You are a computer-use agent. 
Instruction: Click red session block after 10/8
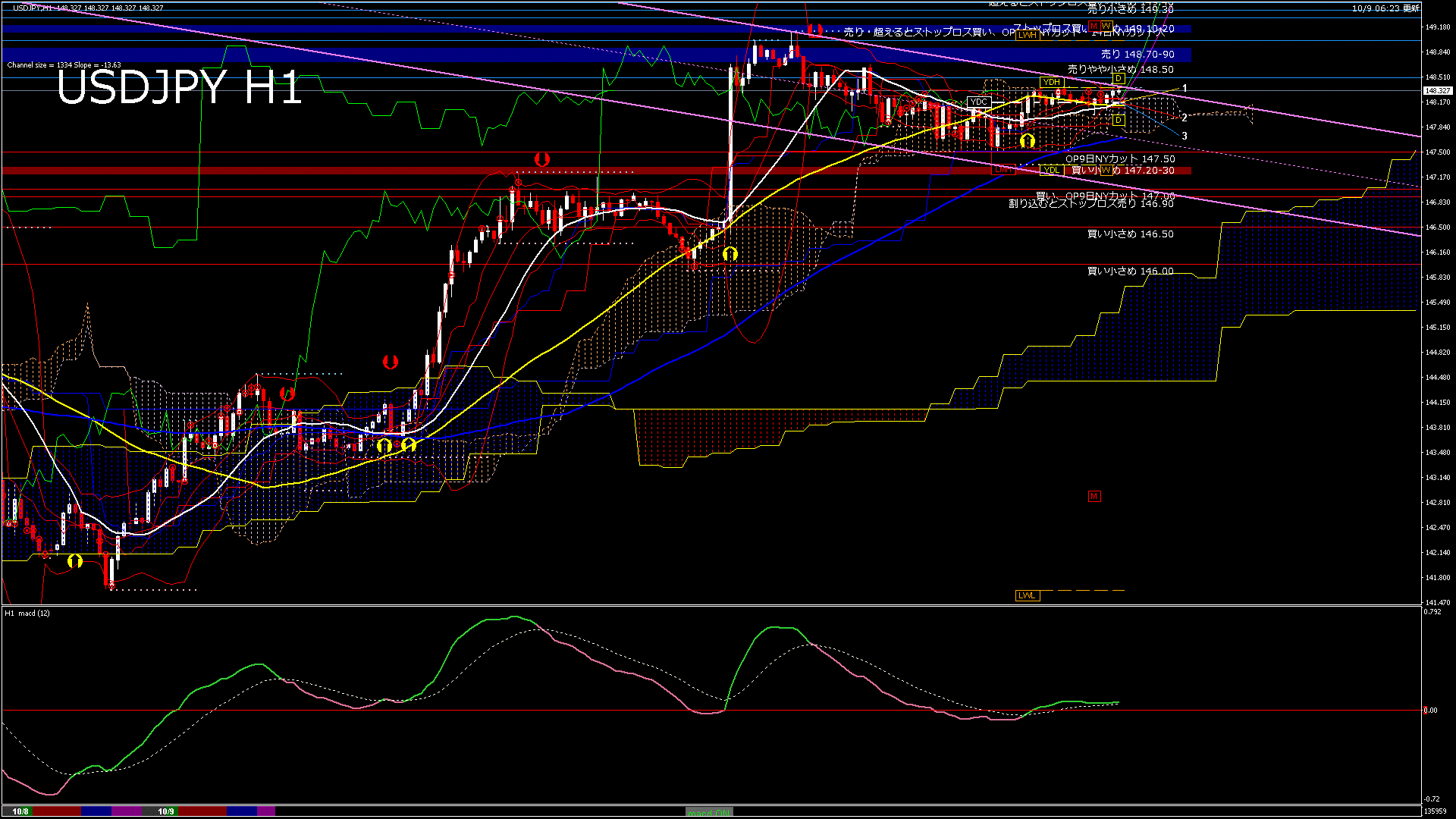(58, 811)
